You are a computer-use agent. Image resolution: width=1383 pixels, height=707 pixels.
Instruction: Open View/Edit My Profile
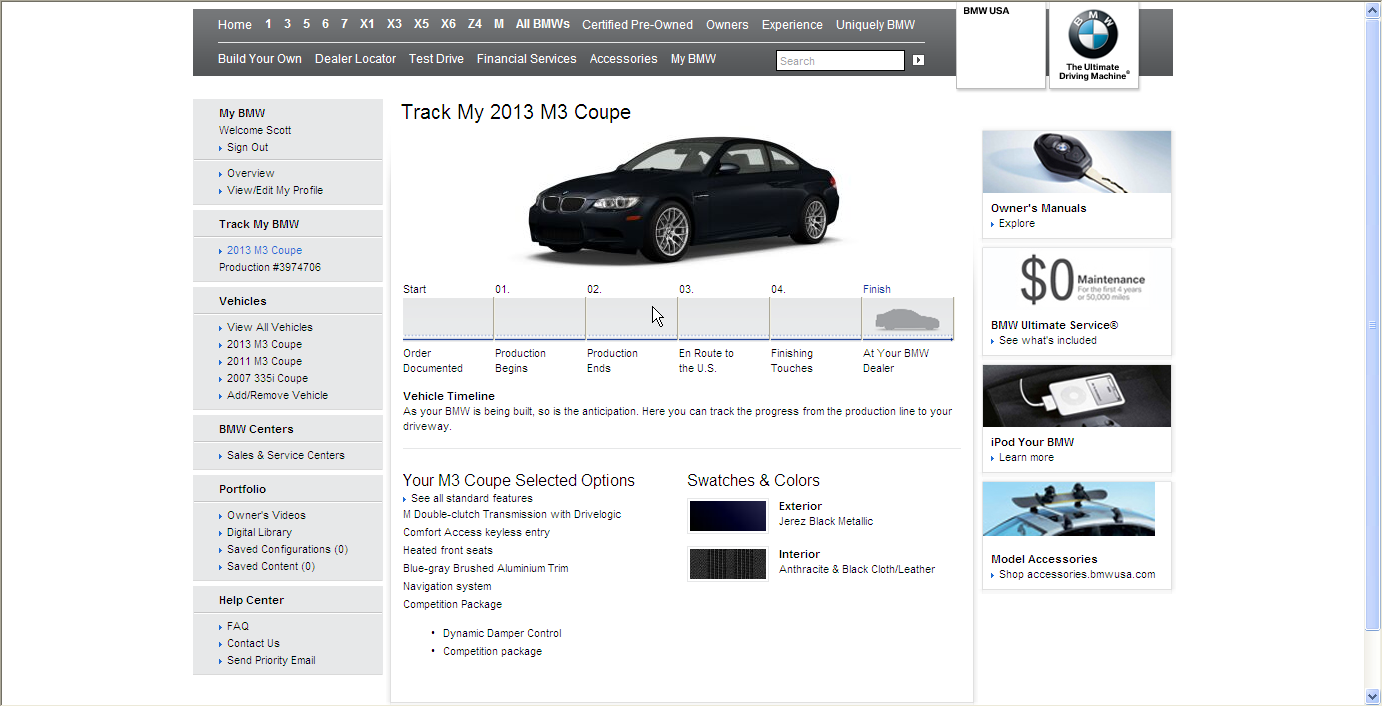point(275,190)
